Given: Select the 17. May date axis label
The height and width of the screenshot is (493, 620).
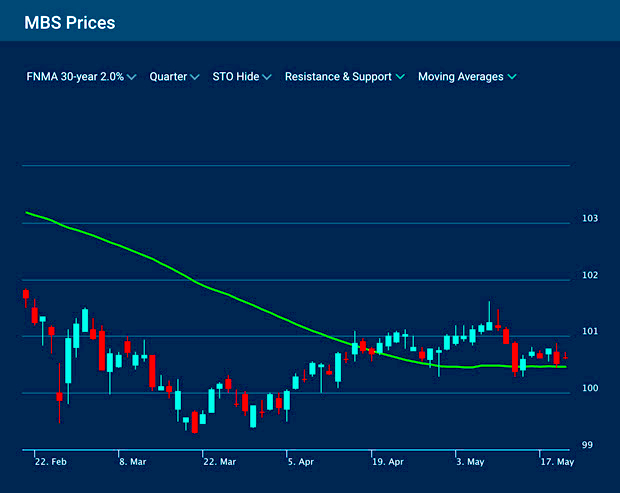Looking at the screenshot, I should click(x=555, y=463).
